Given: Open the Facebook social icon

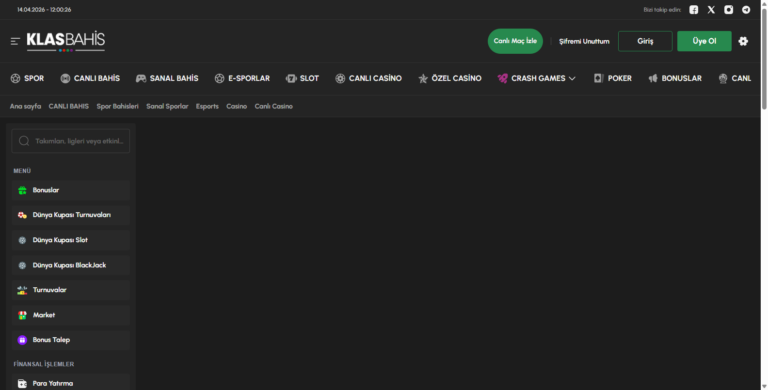Looking at the screenshot, I should pos(694,10).
